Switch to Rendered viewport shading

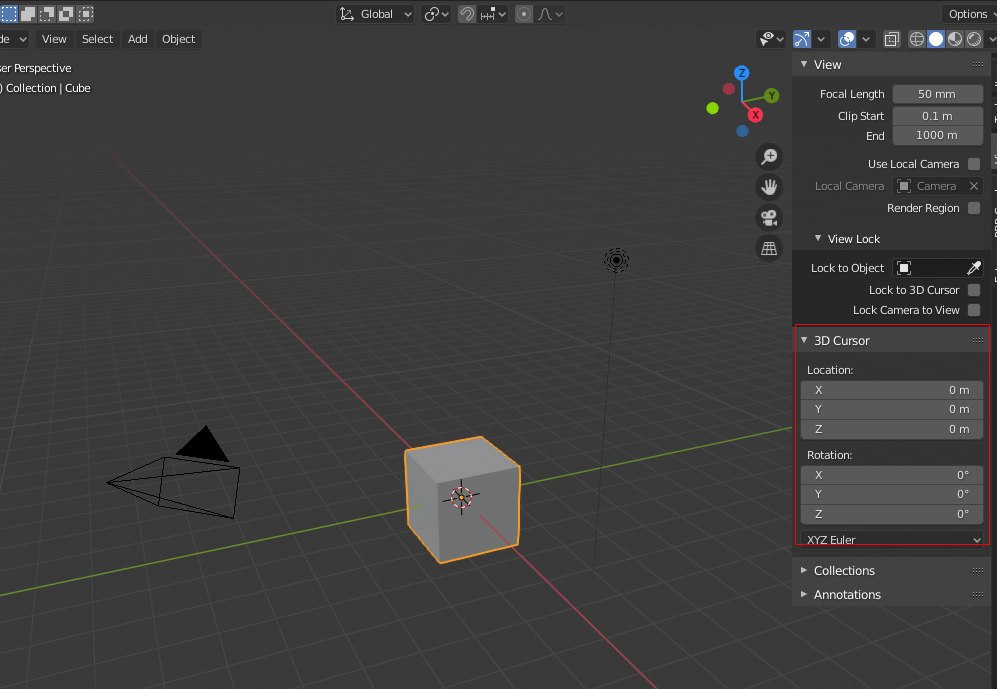tap(973, 39)
